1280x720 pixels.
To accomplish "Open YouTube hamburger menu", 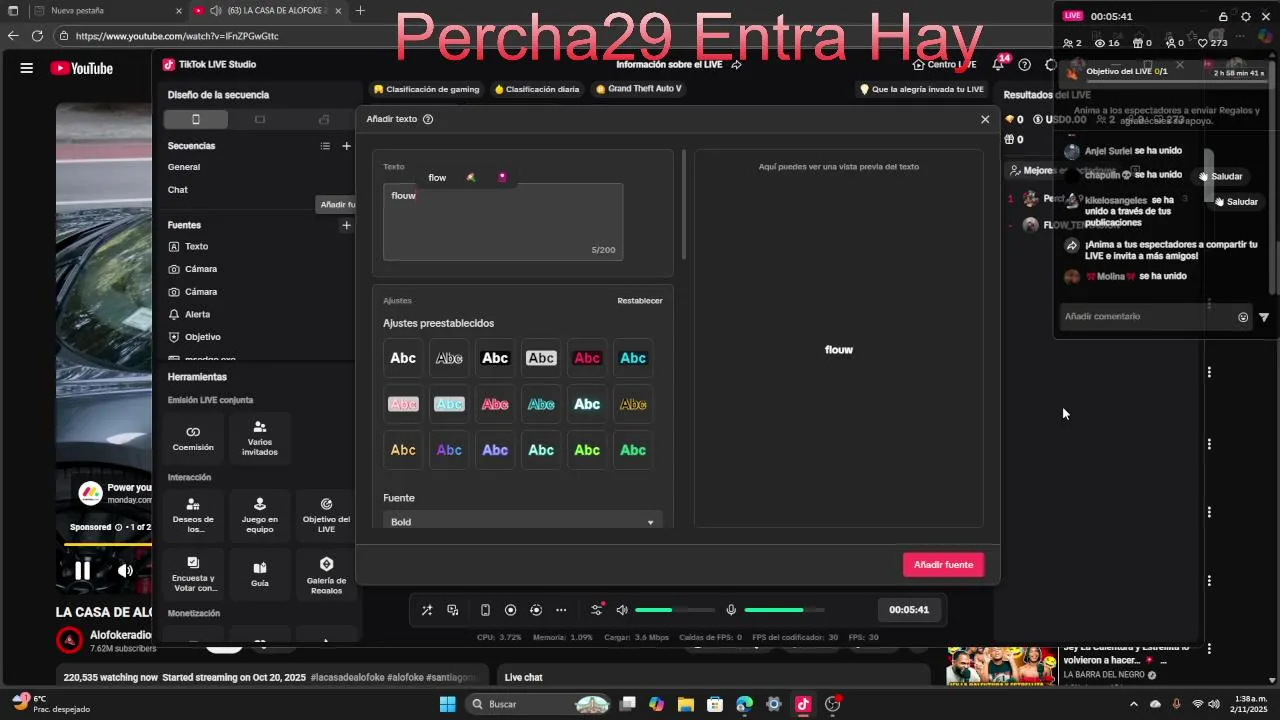I will (27, 68).
